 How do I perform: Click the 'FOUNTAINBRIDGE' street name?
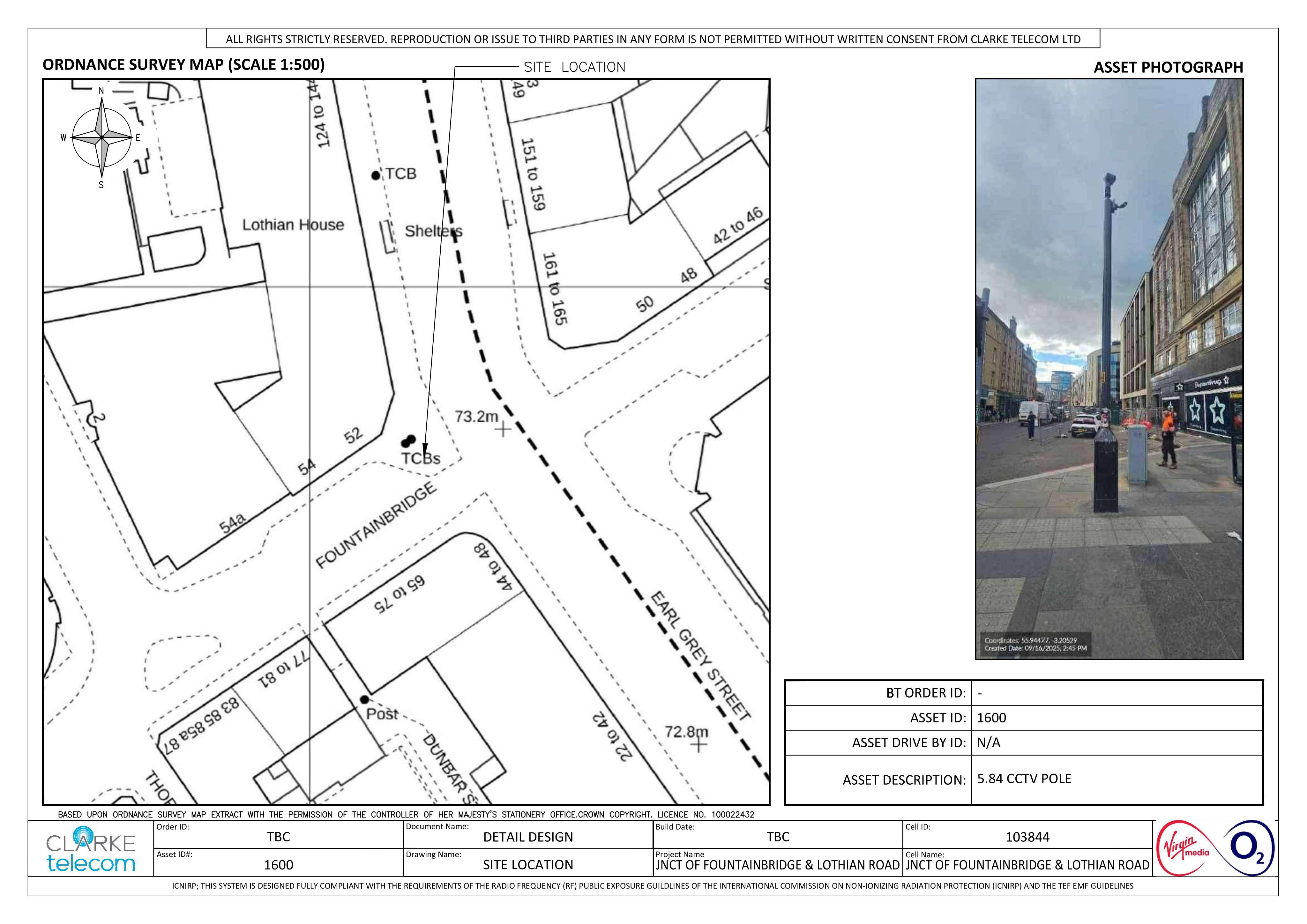tap(376, 525)
